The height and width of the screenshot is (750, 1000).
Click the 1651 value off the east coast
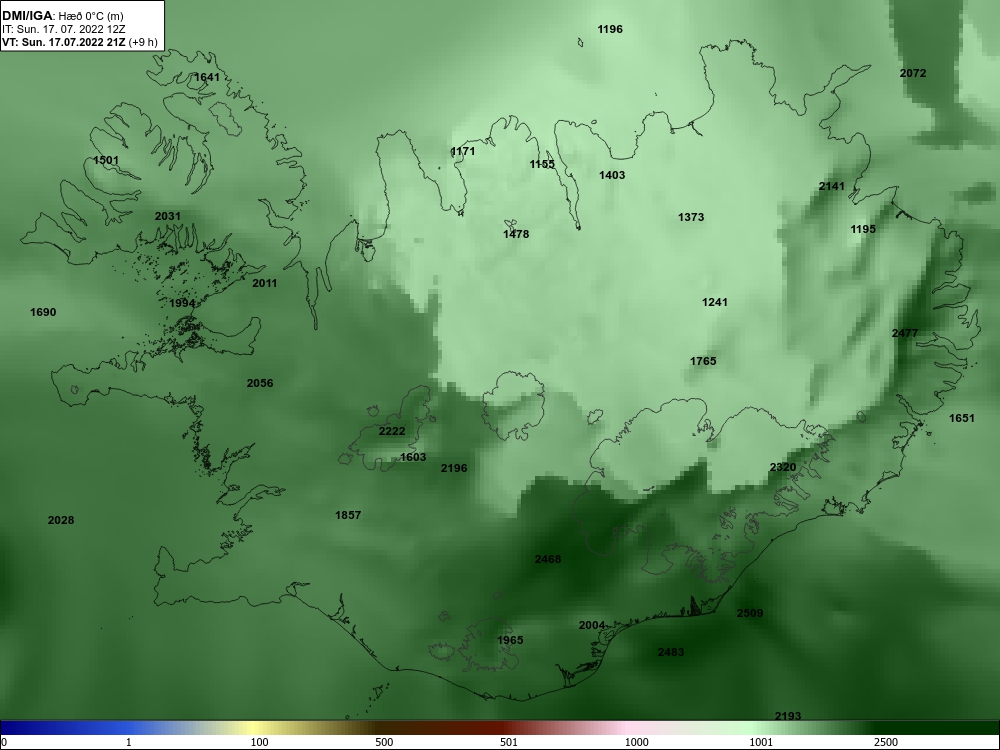[962, 418]
